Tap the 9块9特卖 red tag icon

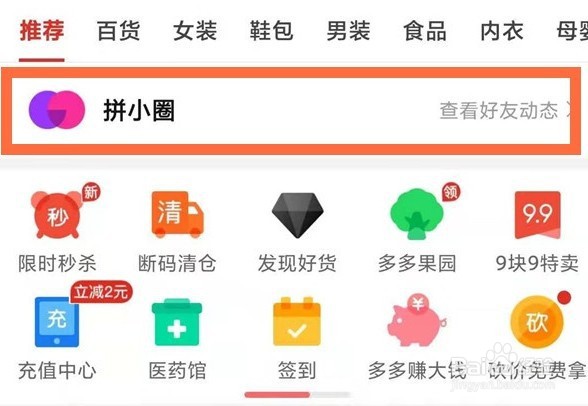coord(537,215)
